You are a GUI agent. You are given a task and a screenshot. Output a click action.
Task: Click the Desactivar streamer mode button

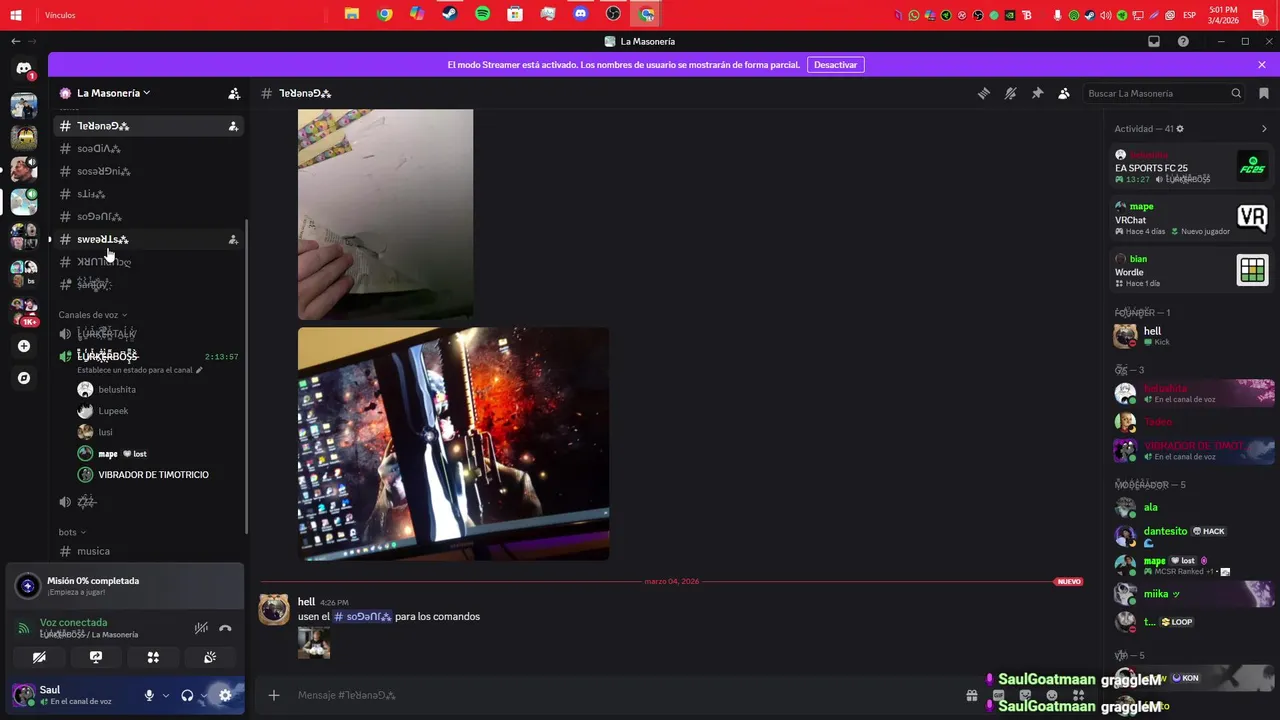click(x=835, y=64)
